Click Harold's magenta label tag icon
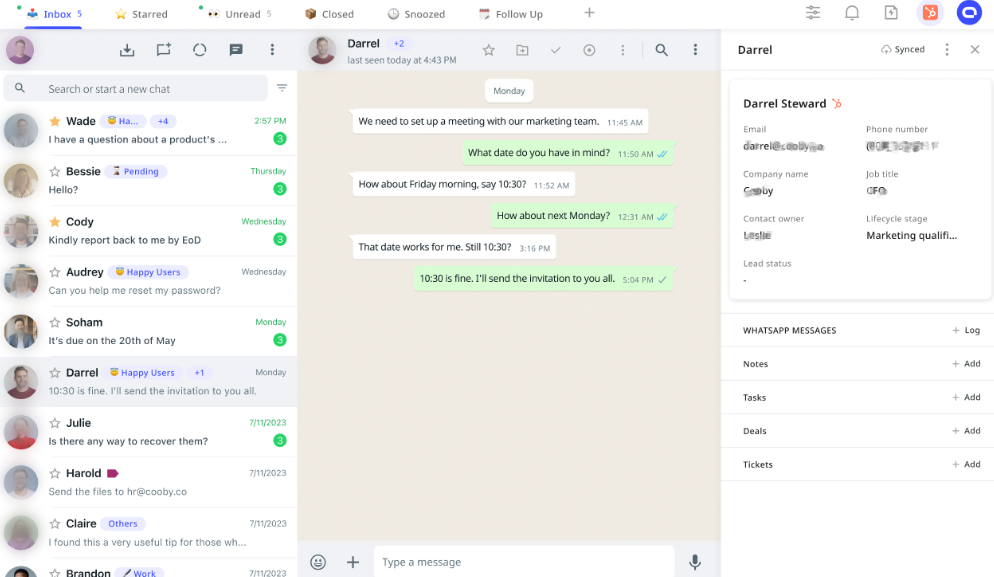This screenshot has height=577, width=994. pos(113,474)
